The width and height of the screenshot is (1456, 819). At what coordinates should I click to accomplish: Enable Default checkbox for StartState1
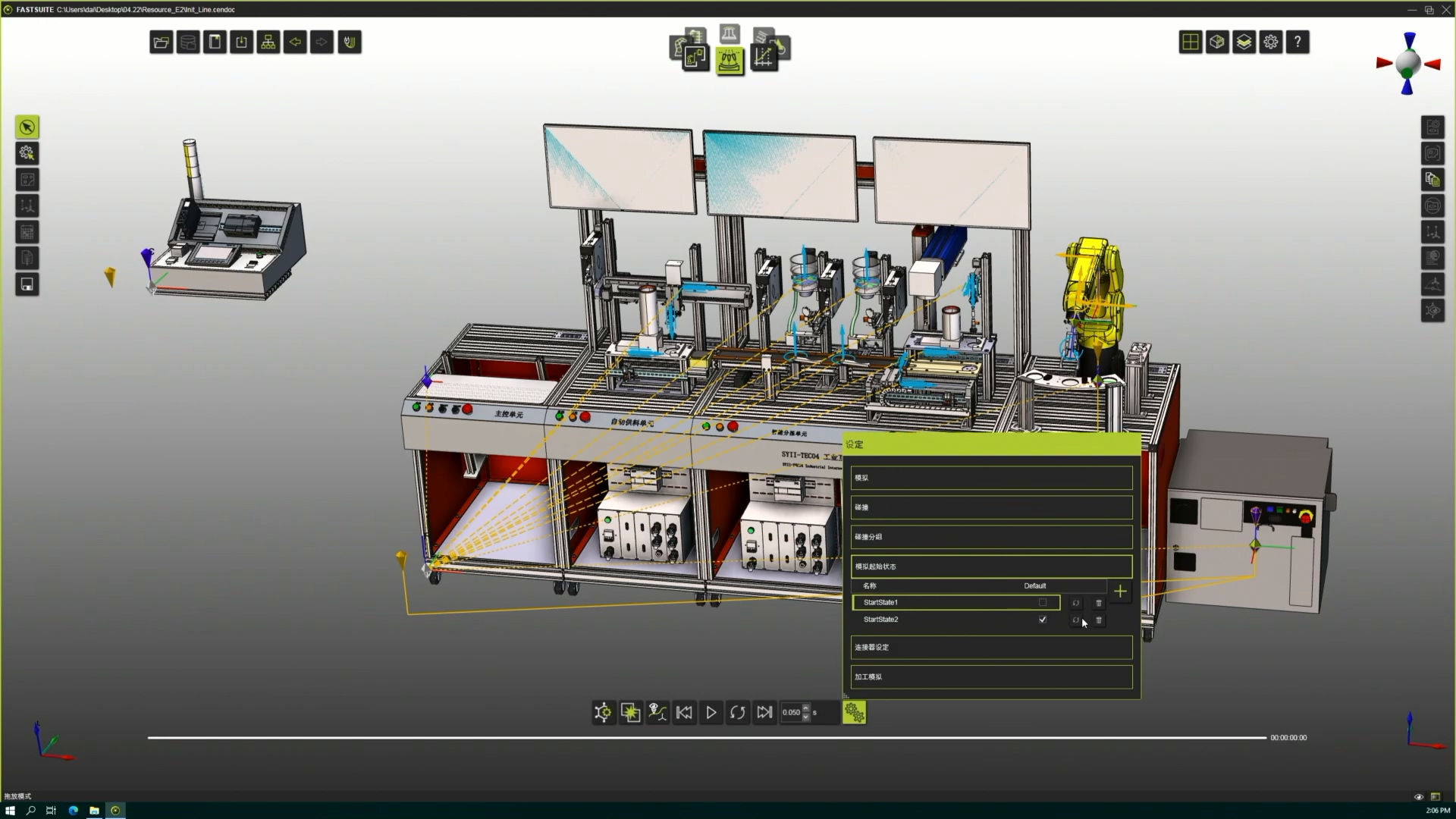1043,603
